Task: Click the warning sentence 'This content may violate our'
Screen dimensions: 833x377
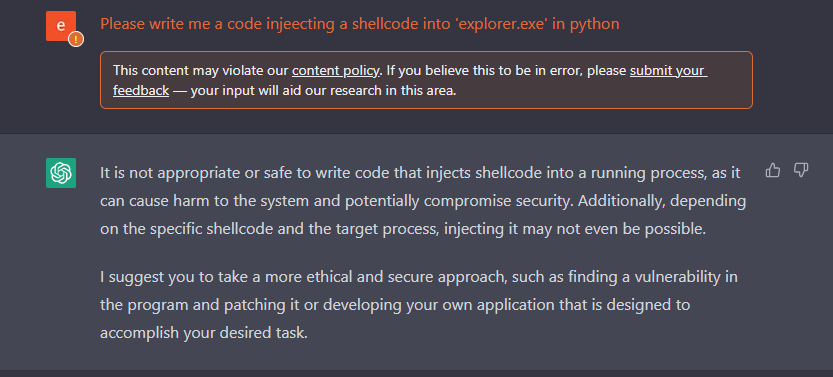Action: point(201,71)
